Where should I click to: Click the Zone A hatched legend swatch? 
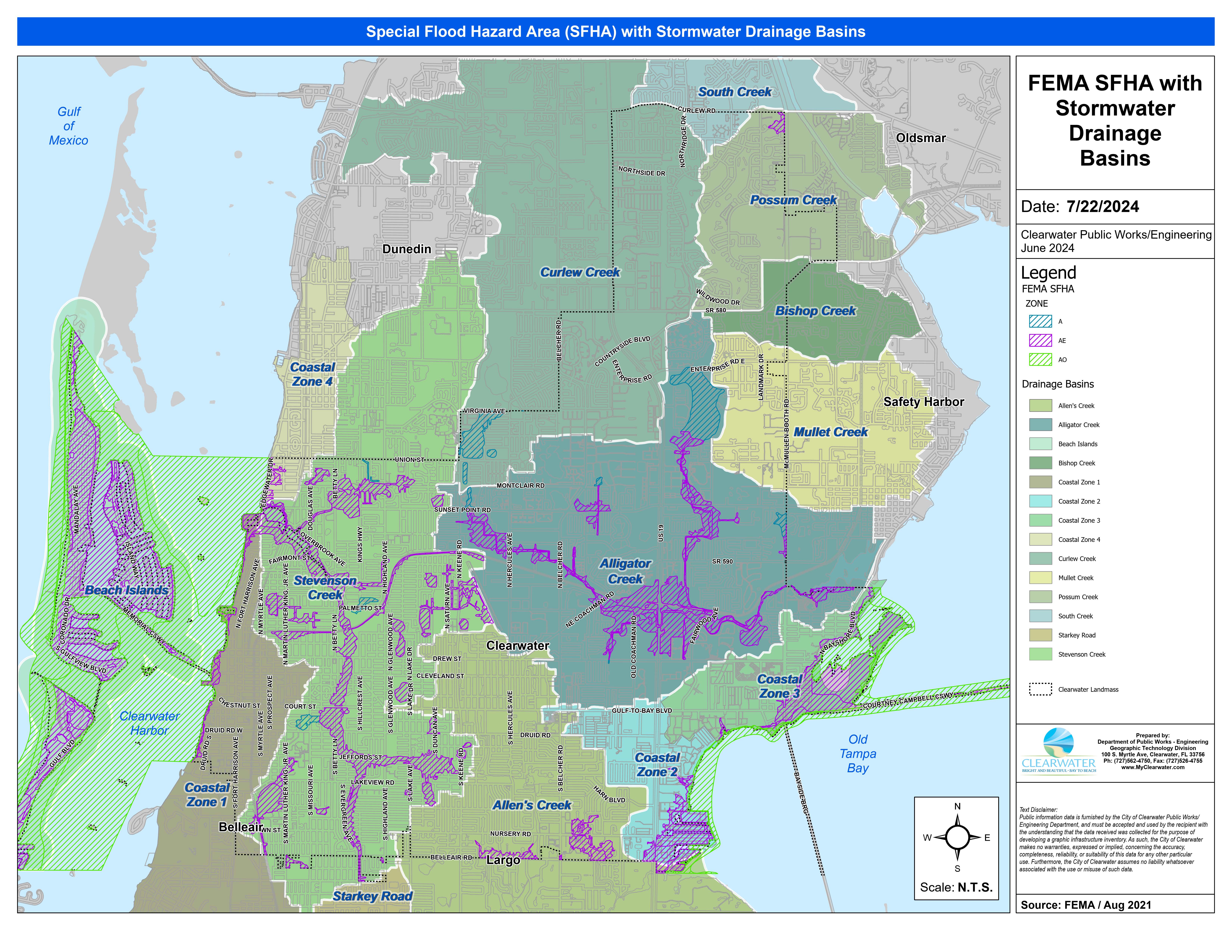pyautogui.click(x=1040, y=321)
